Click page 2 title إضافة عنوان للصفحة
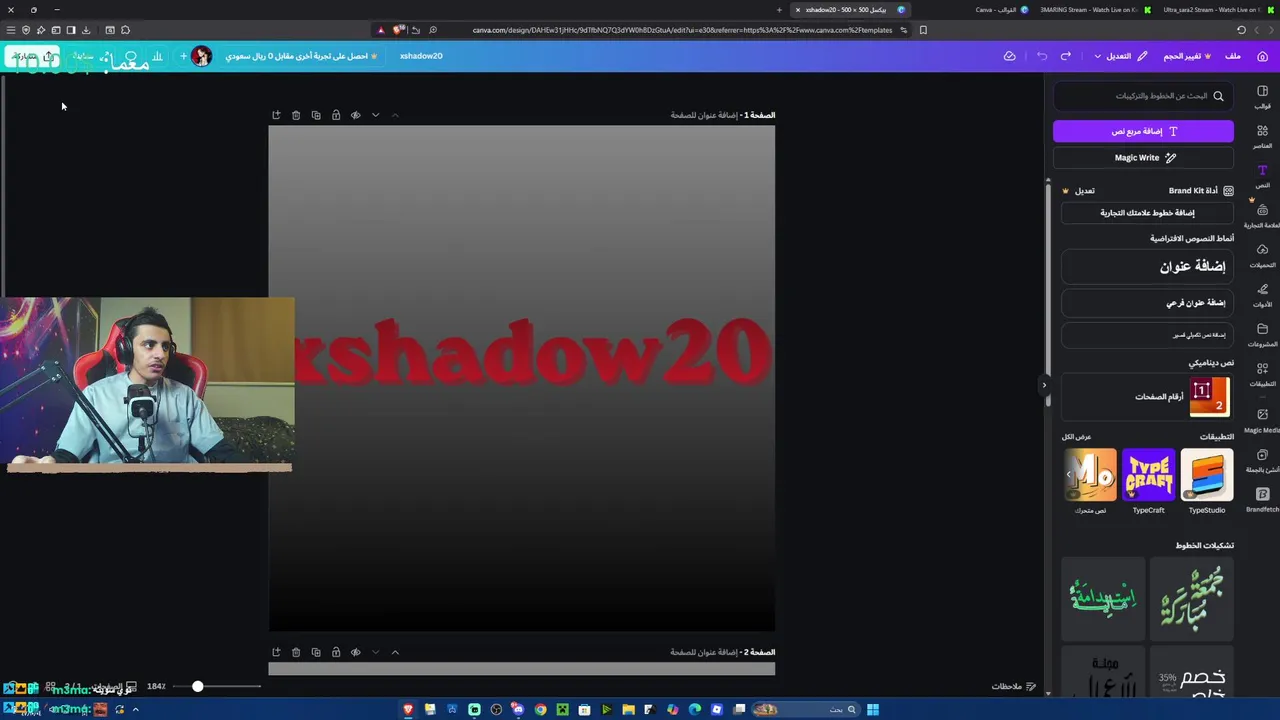This screenshot has height=720, width=1280. 704,652
